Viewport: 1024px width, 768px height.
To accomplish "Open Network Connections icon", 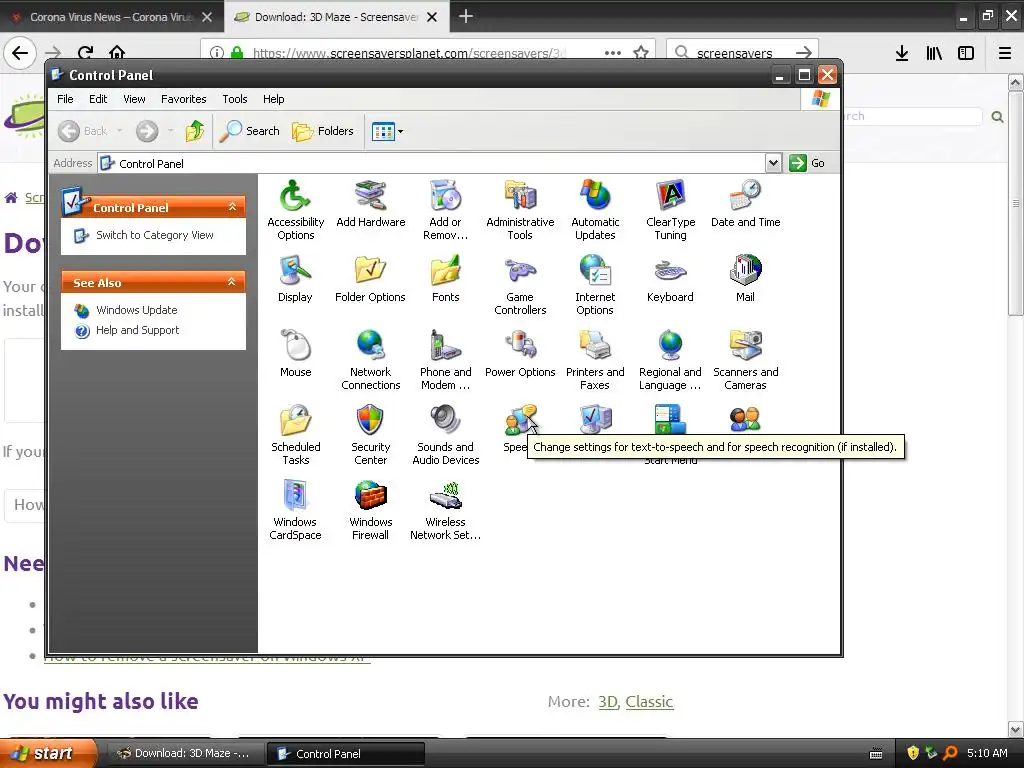I will [x=370, y=360].
